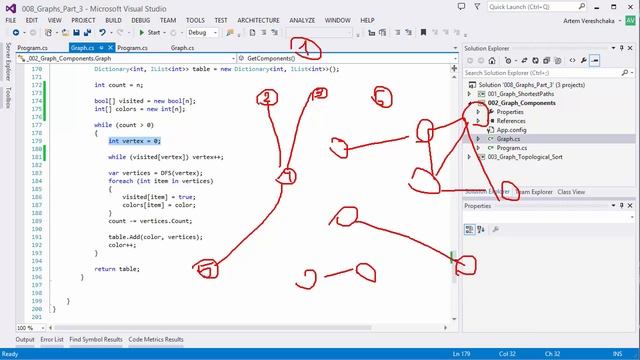This screenshot has width=640, height=360.
Task: Open the BUILD menu
Action: 113,20
